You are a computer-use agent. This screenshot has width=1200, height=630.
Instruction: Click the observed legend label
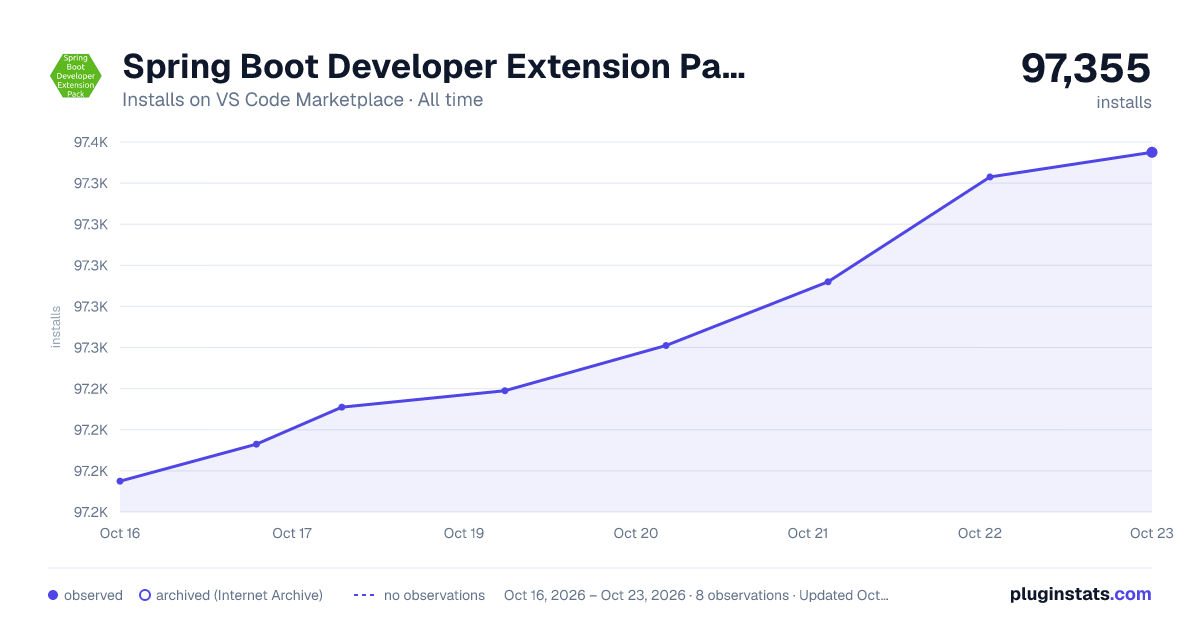pyautogui.click(x=93, y=595)
